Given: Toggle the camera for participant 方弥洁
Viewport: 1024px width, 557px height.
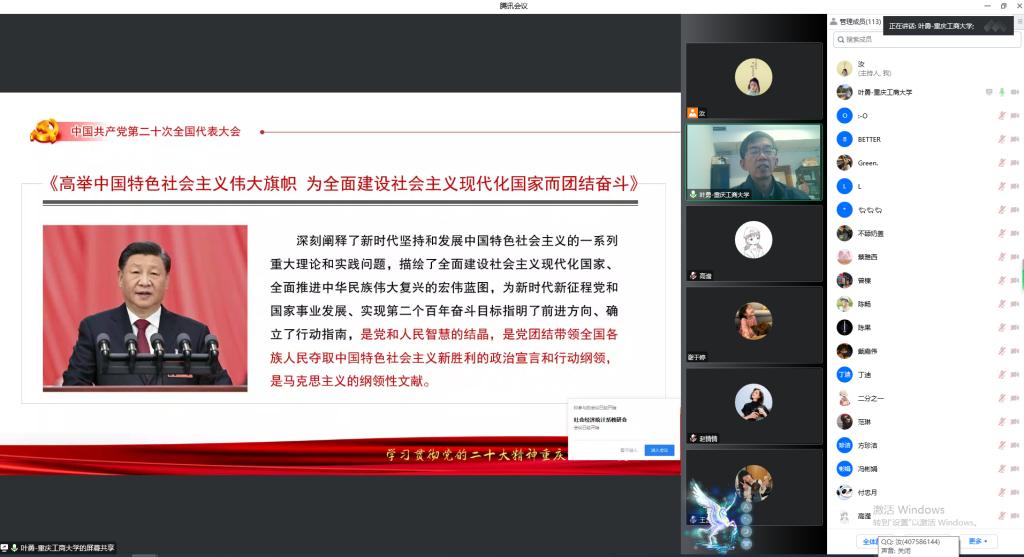Looking at the screenshot, I should 1014,445.
